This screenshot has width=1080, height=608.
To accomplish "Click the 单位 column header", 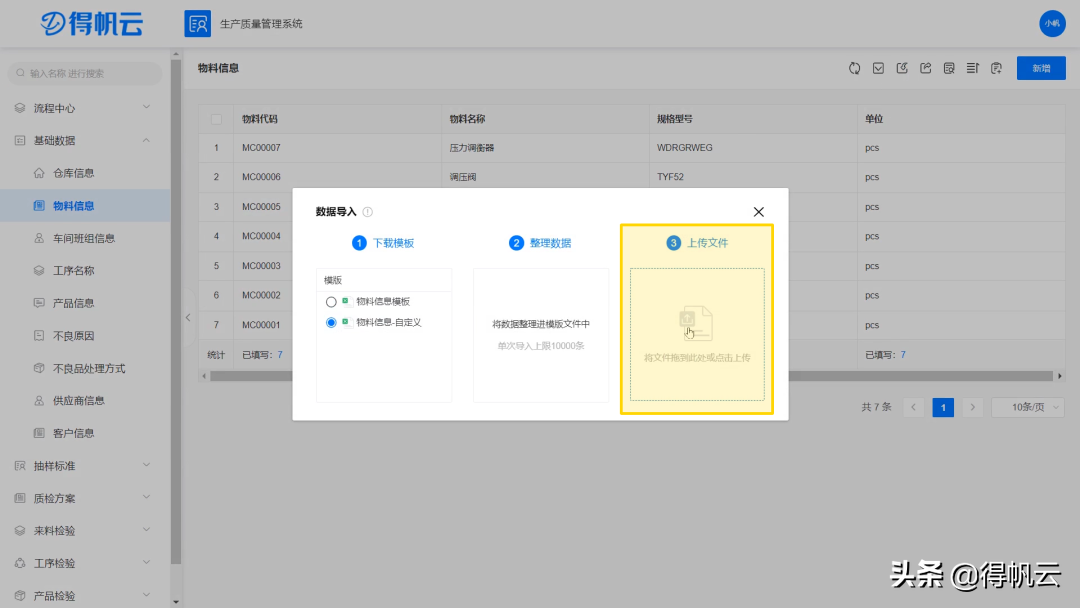I will [873, 119].
